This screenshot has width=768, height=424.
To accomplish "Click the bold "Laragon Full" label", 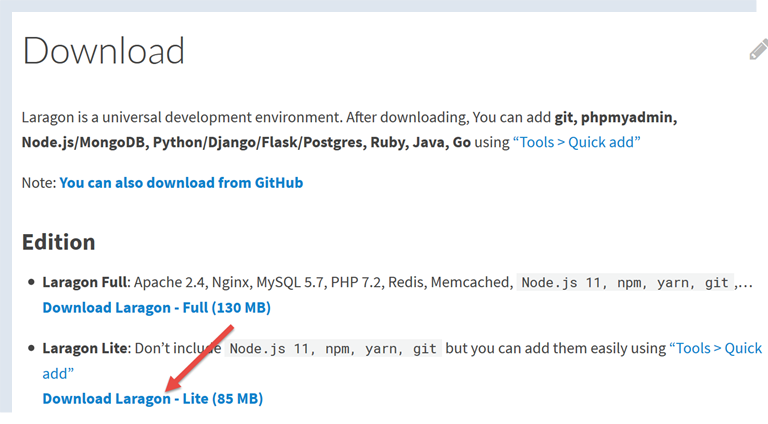I will coord(85,283).
